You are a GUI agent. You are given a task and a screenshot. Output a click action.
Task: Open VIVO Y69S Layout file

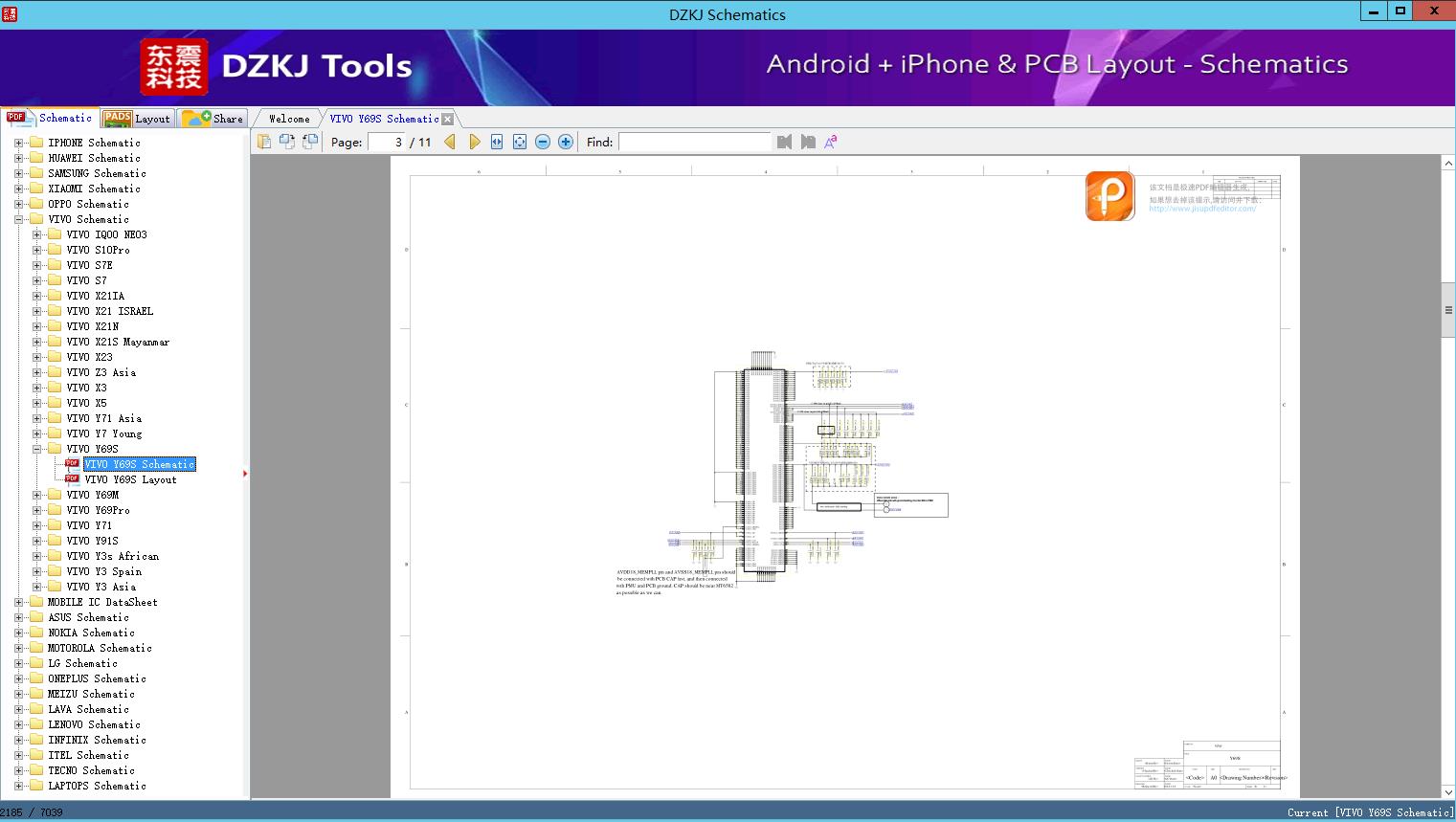[130, 479]
